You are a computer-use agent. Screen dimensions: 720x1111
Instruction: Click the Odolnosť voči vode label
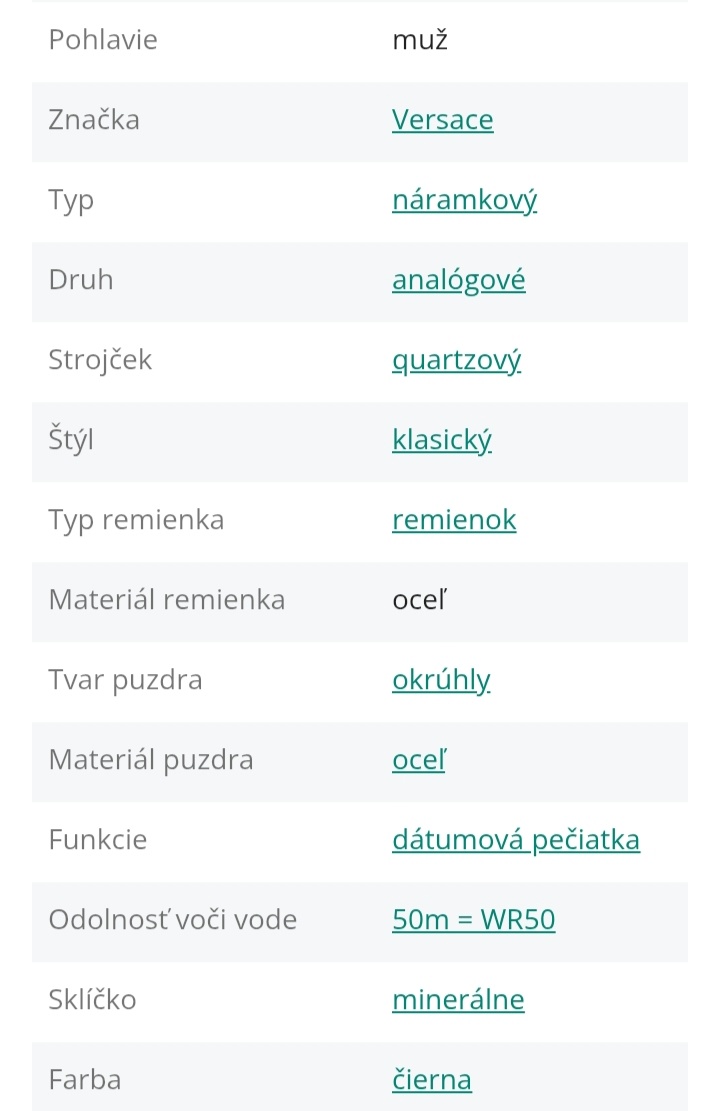(172, 920)
